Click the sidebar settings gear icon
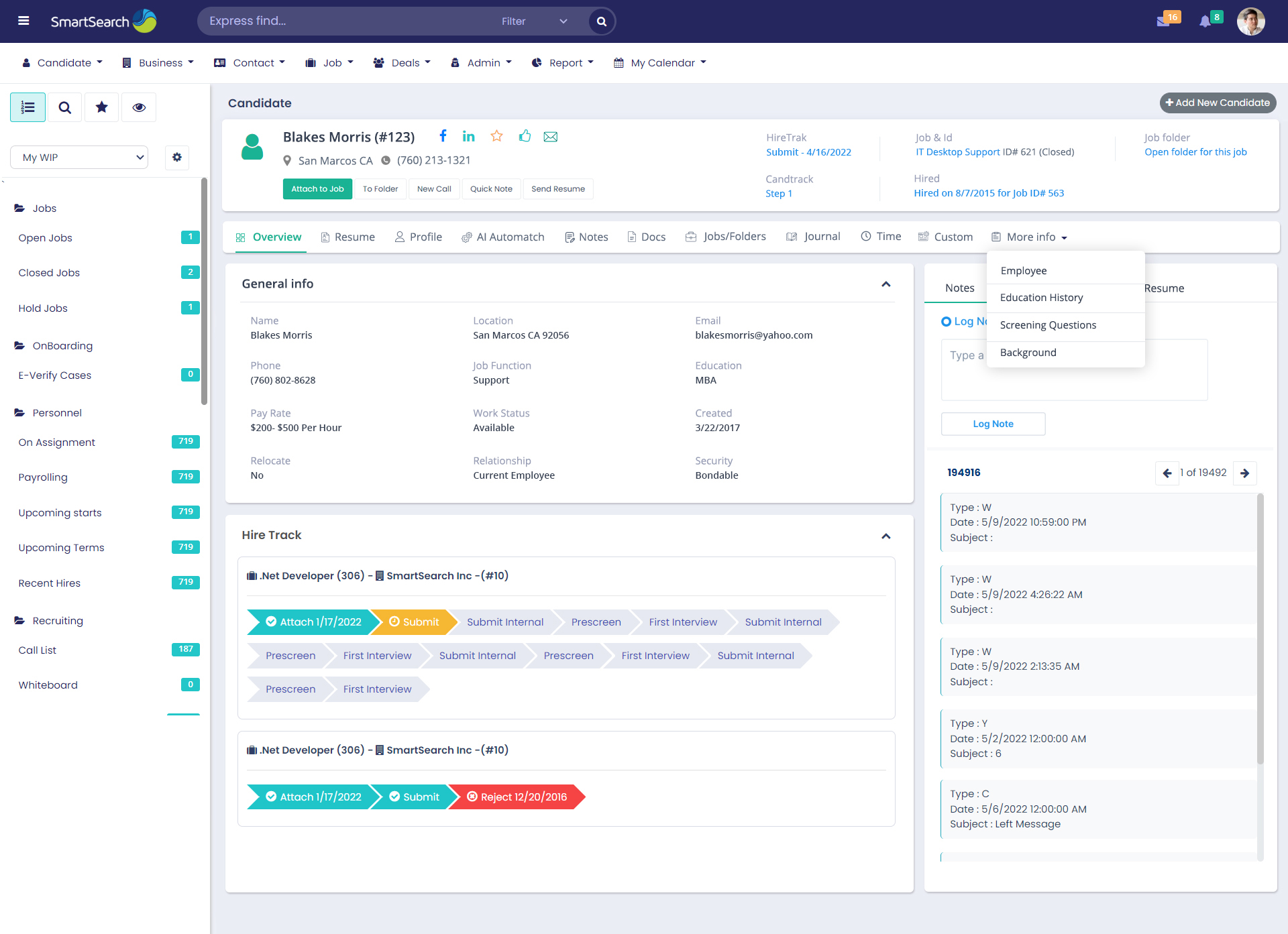 (177, 157)
